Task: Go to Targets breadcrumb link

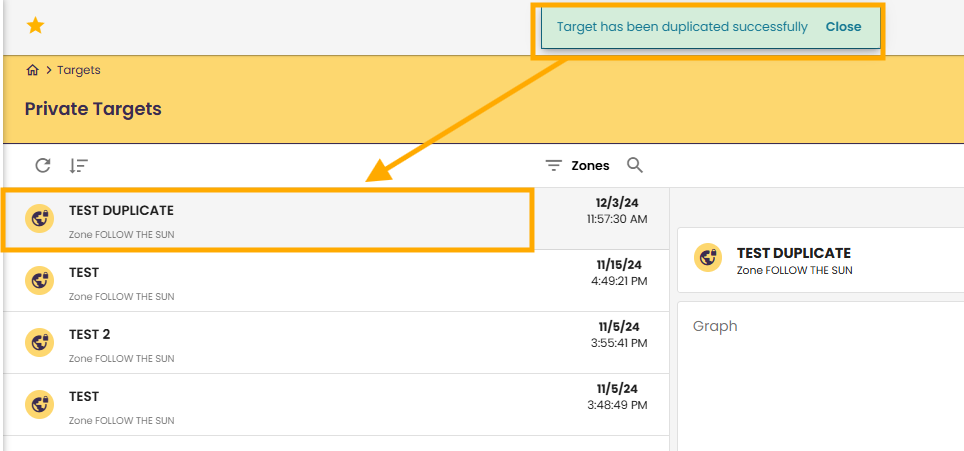Action: click(x=79, y=70)
